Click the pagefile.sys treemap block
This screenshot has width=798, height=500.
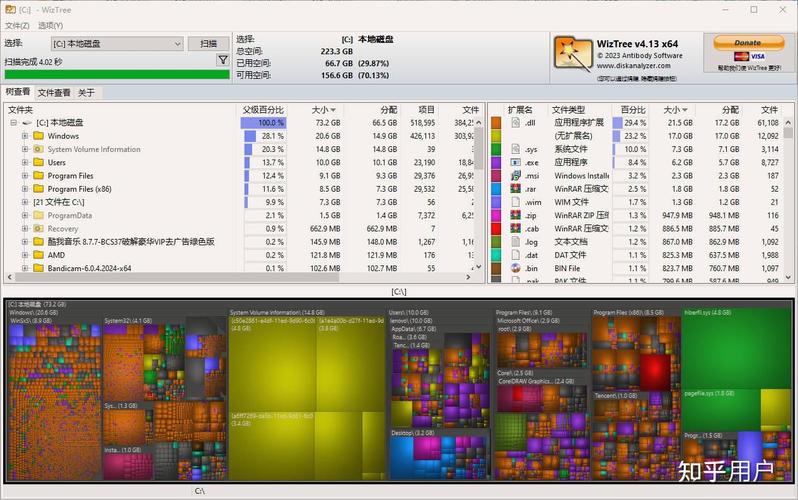721,410
